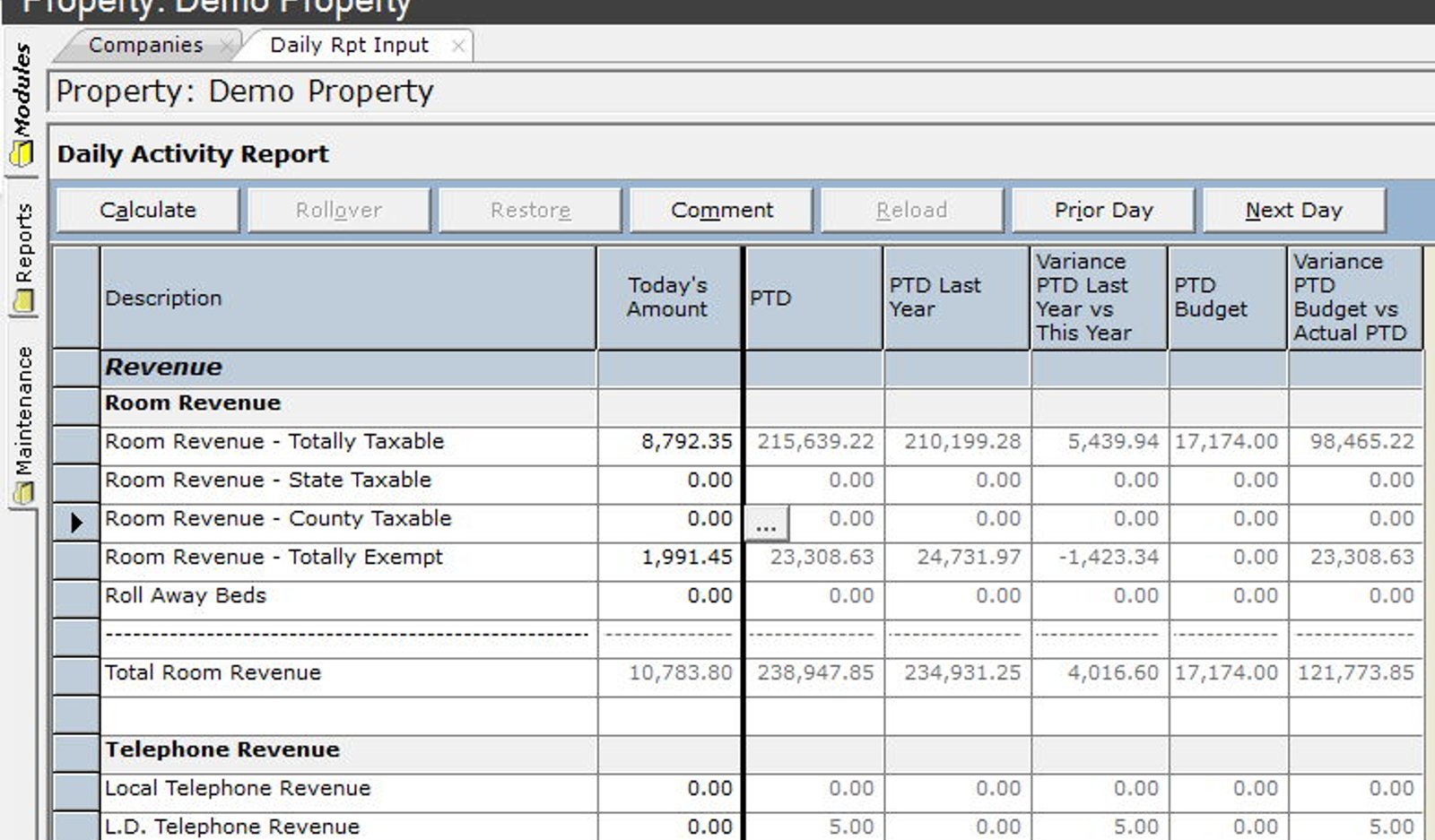Go to Prior Day
Screen dimensions: 1435x840
[1103, 210]
